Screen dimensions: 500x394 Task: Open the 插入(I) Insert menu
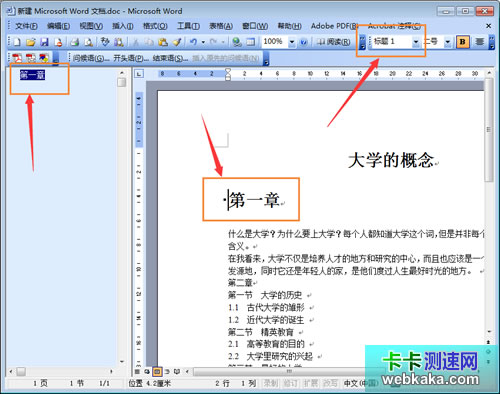click(x=123, y=26)
